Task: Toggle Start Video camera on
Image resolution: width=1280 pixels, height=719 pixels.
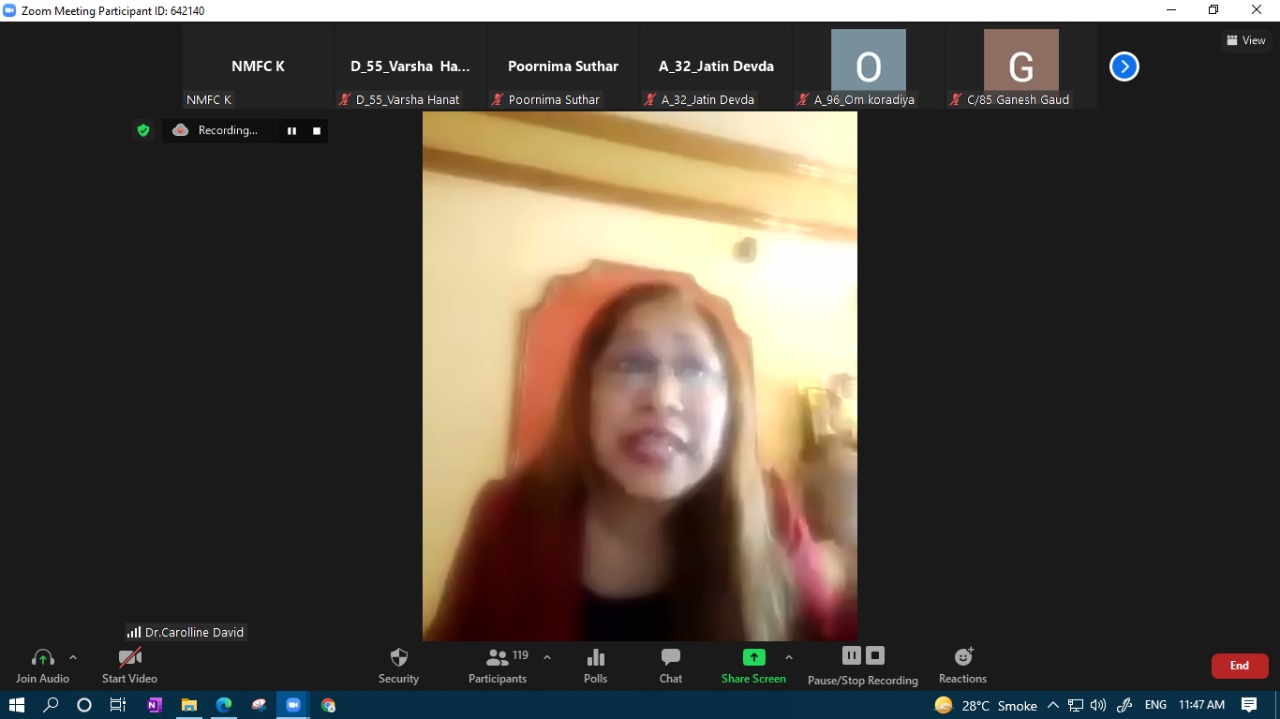Action: click(129, 665)
